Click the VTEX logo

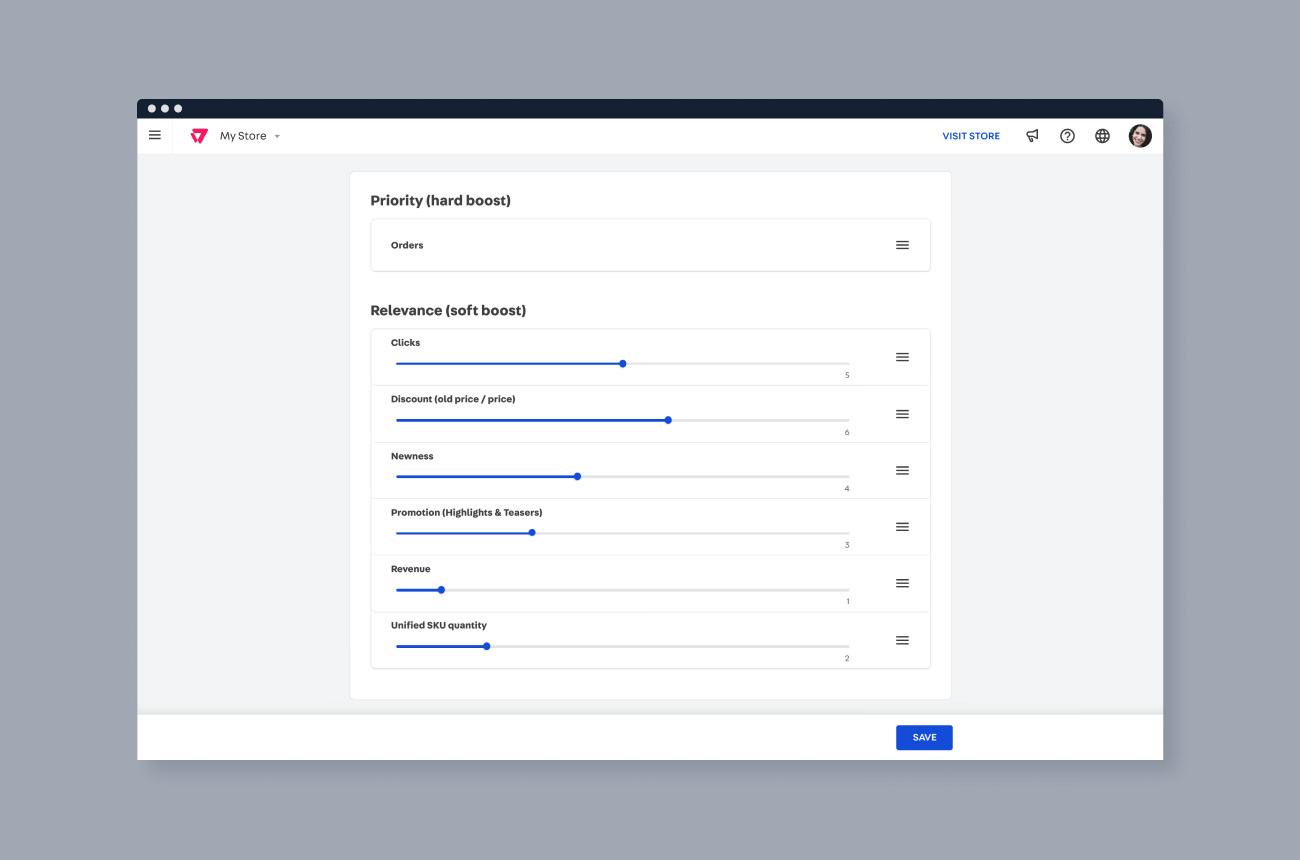198,135
